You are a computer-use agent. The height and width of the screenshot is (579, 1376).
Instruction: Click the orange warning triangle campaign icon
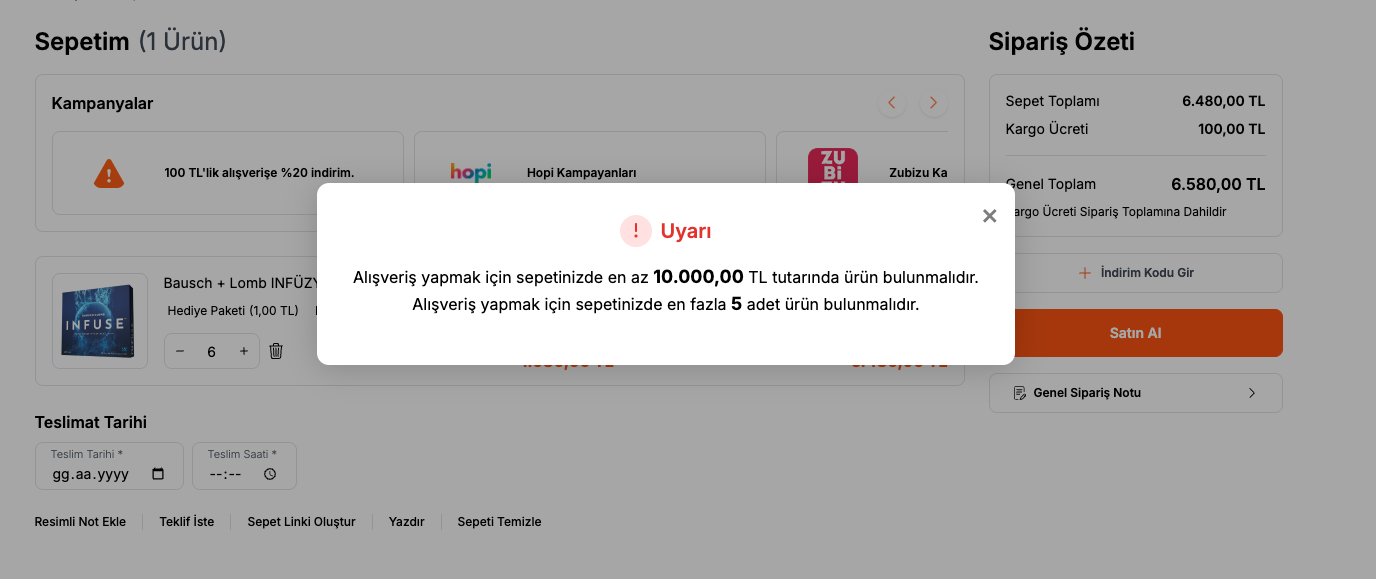pos(109,173)
